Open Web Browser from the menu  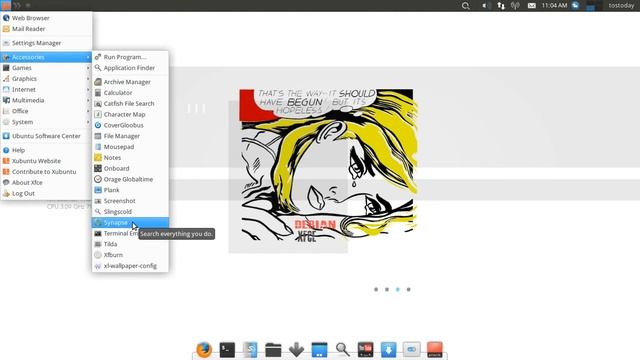coord(46,18)
